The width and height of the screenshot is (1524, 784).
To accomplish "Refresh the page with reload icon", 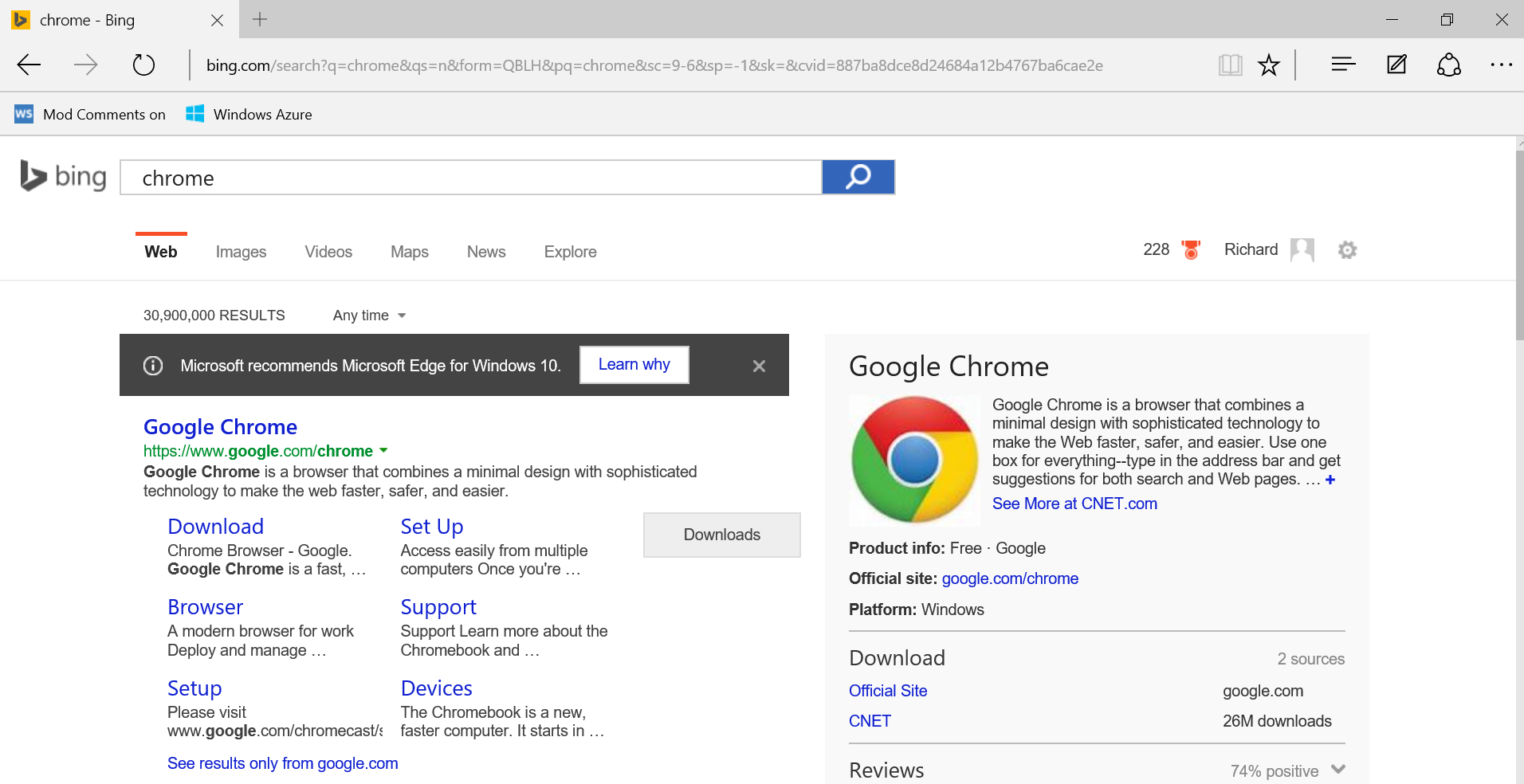I will coord(143,65).
